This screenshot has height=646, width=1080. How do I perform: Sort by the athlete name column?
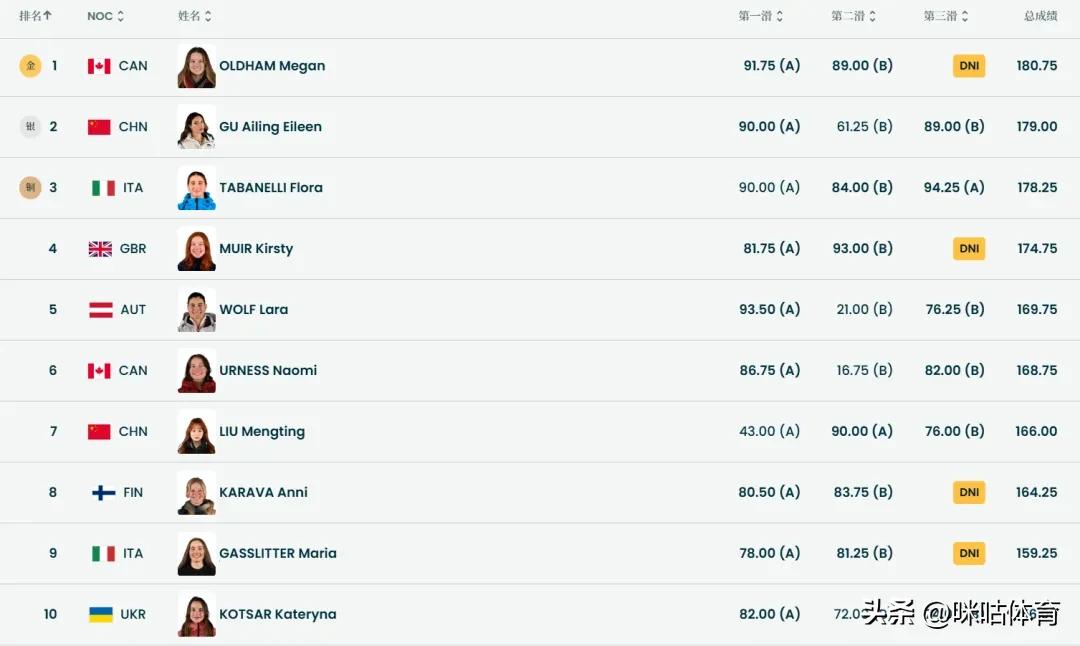click(x=207, y=16)
